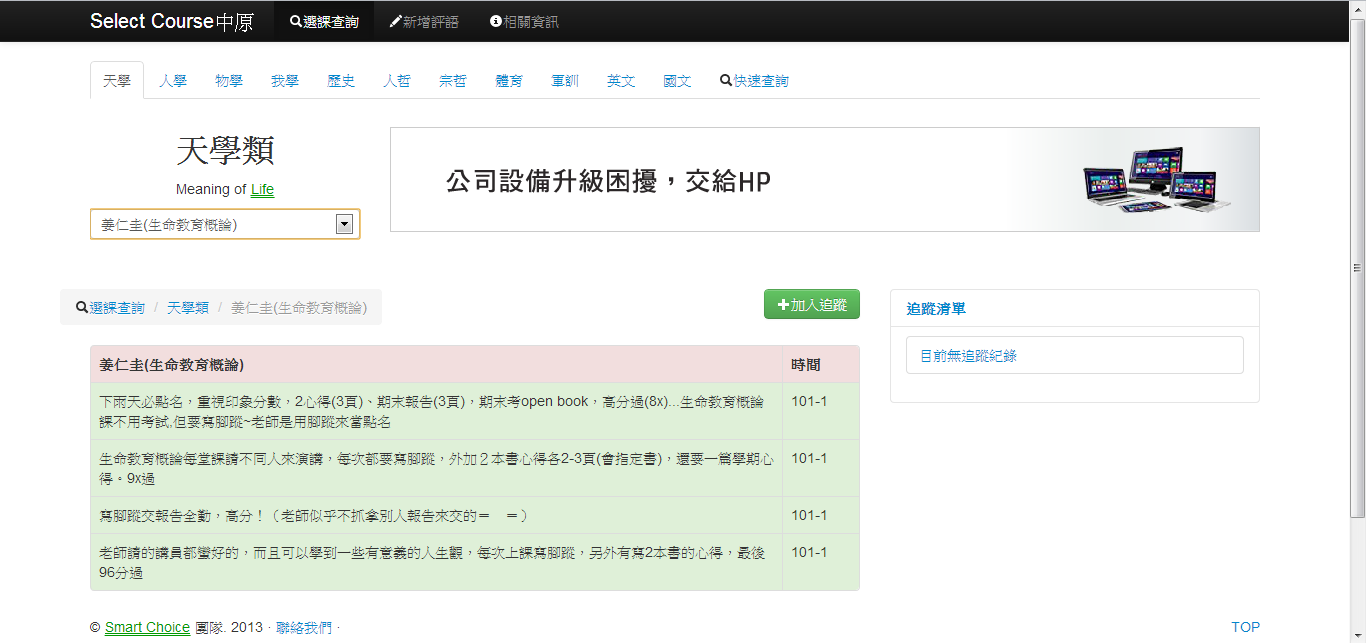This screenshot has width=1366, height=643.
Task: Click the 聯絡我們 footer link
Action: [304, 627]
